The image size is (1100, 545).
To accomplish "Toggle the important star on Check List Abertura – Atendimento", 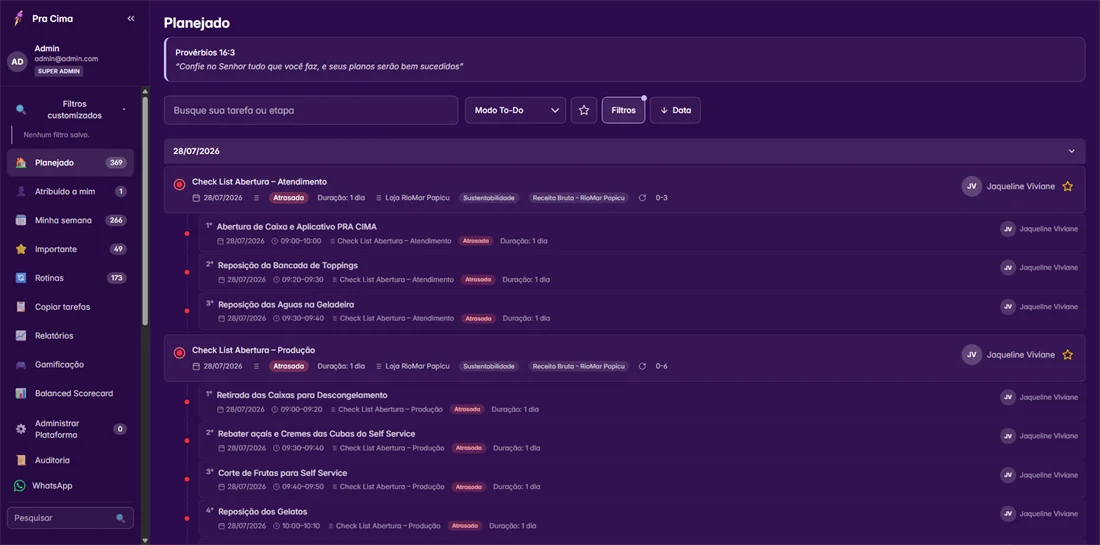I will 1068,187.
